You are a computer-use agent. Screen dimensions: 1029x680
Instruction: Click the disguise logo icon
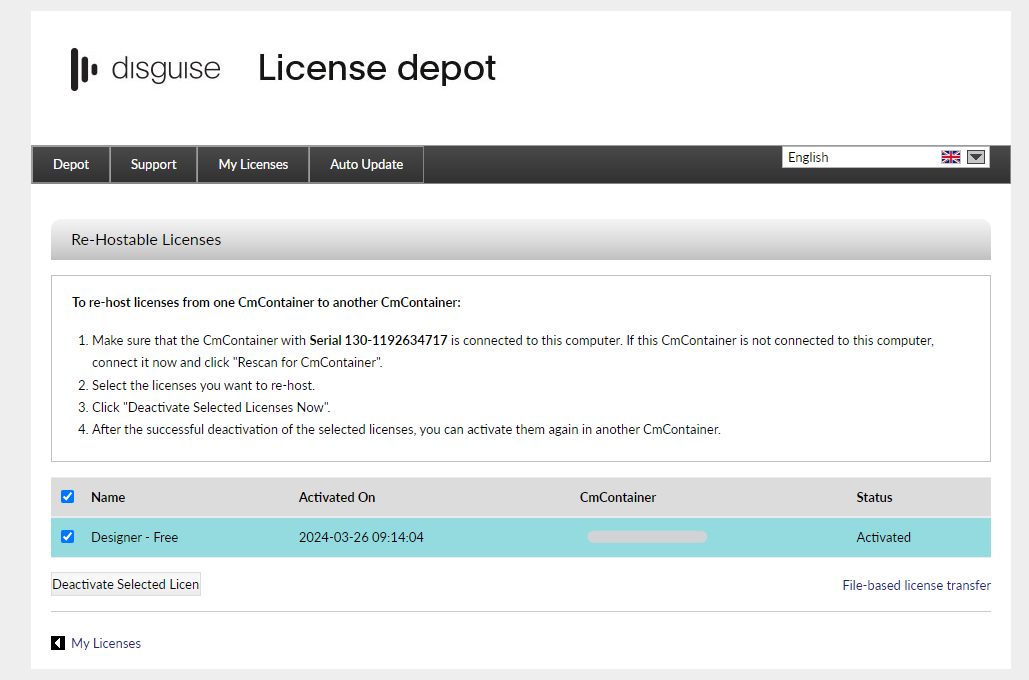(85, 67)
